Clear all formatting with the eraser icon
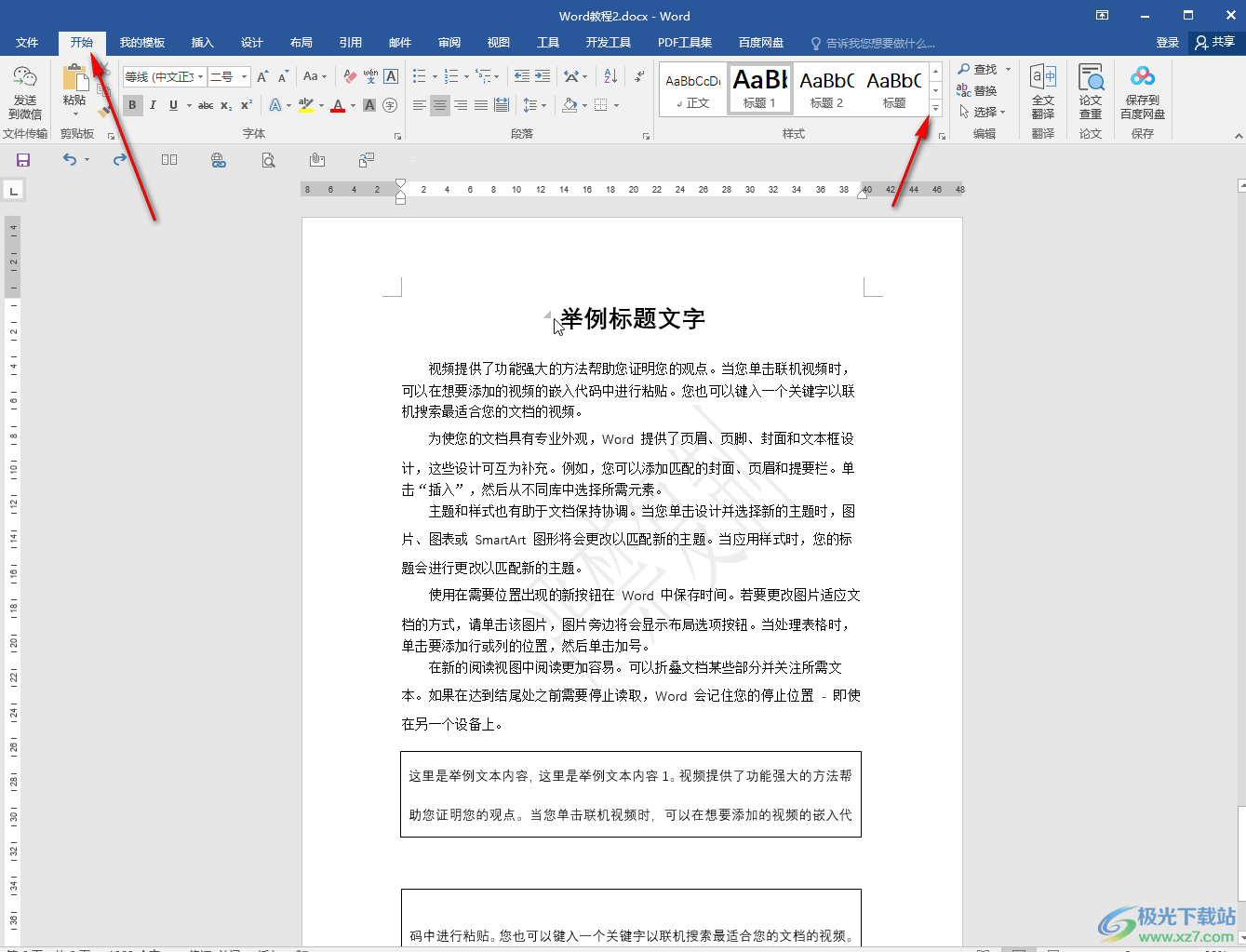Screen dimensions: 1246x952 click(350, 76)
